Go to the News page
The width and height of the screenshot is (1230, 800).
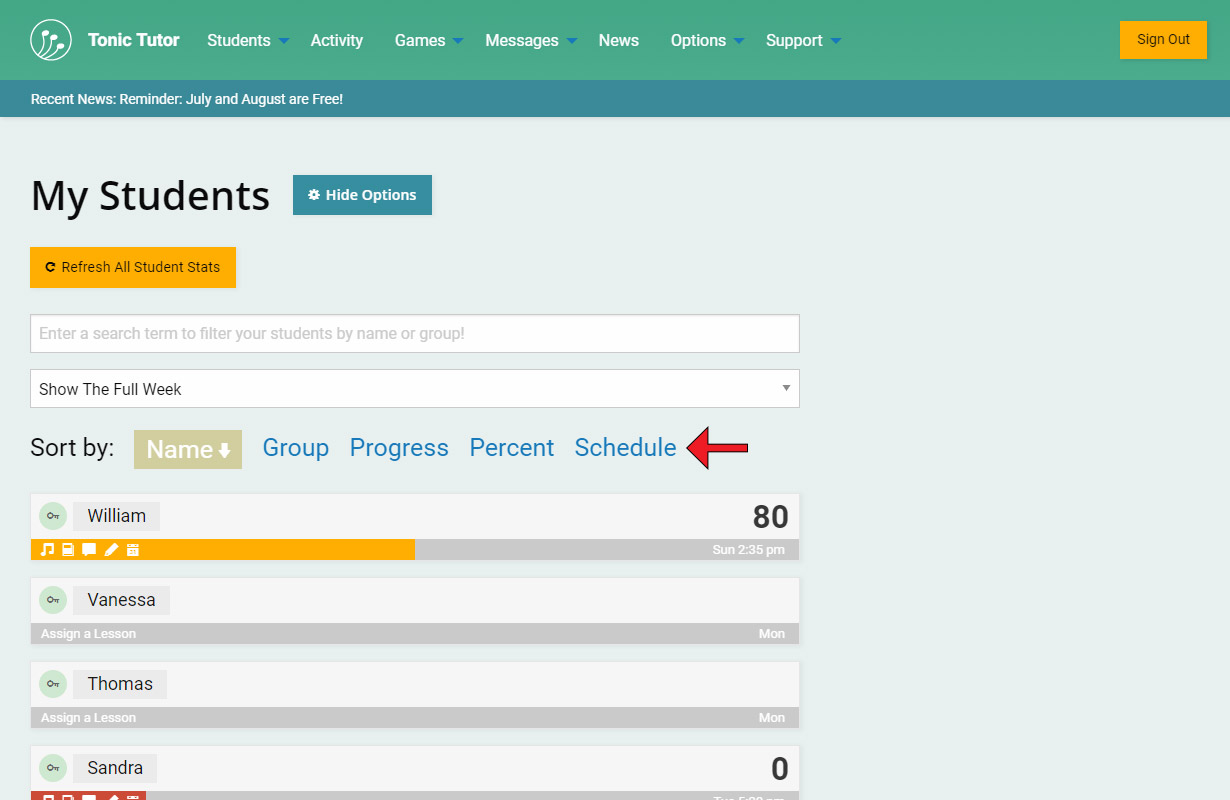618,40
